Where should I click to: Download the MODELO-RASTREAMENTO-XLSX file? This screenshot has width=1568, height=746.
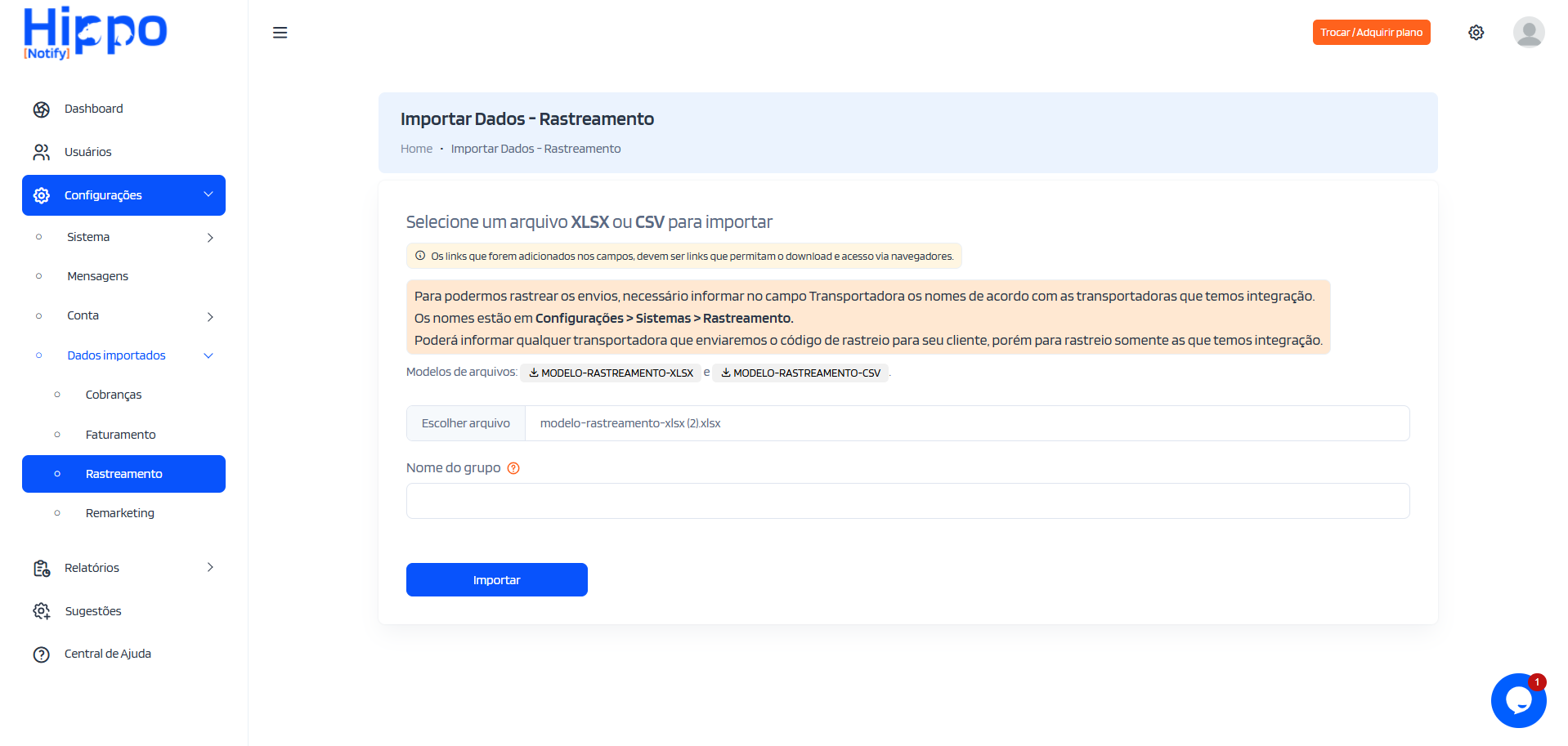[x=611, y=373]
